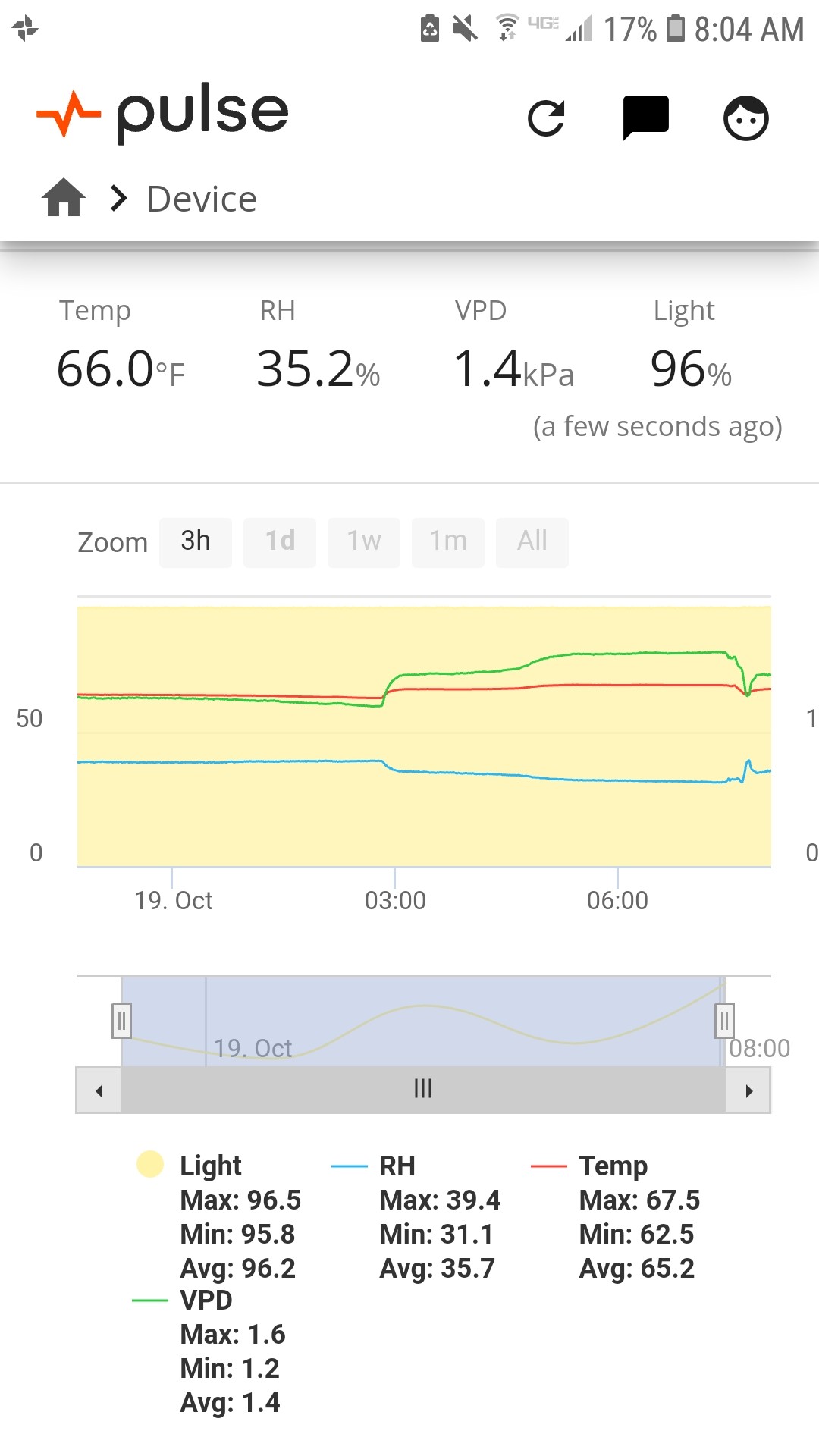The image size is (819, 1456).
Task: Click the left navigator range handle
Action: click(x=121, y=1021)
